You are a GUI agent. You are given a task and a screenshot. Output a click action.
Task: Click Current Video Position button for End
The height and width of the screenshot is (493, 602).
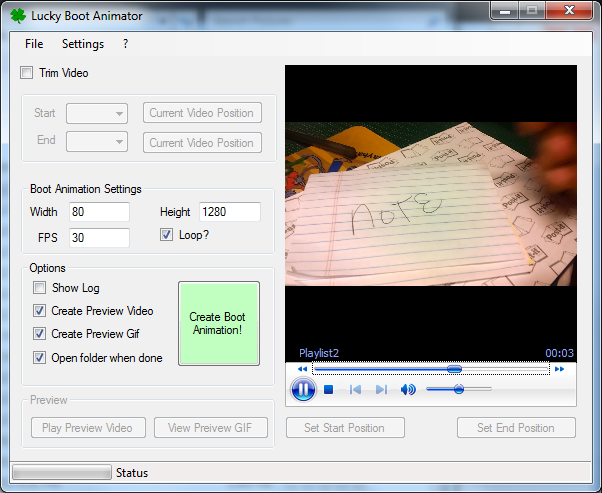click(x=202, y=142)
